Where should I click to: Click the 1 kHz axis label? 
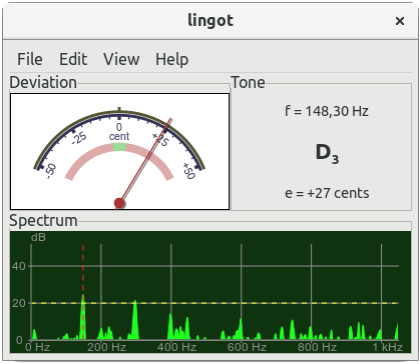click(x=387, y=347)
